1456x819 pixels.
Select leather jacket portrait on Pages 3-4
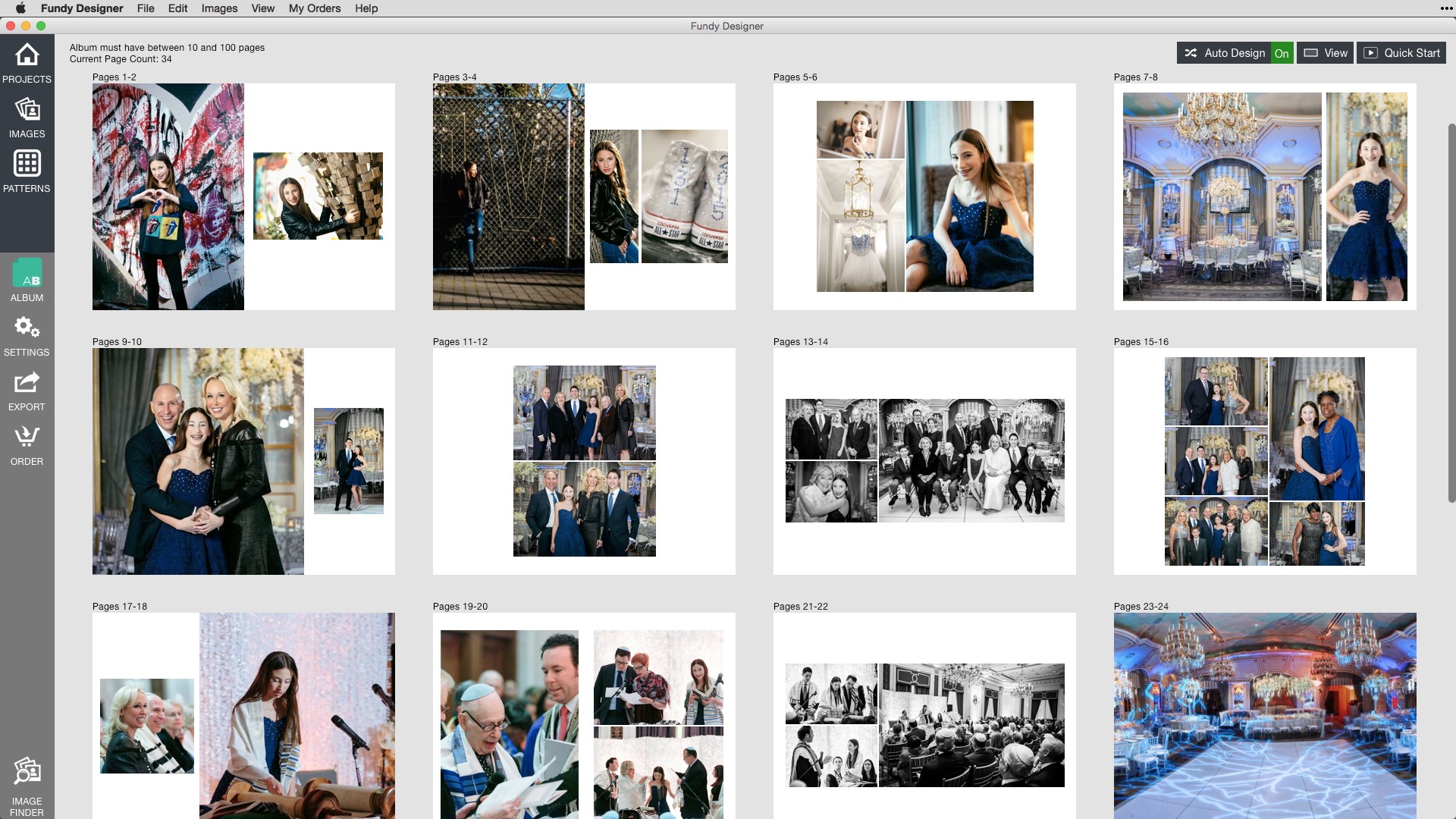pyautogui.click(x=614, y=196)
